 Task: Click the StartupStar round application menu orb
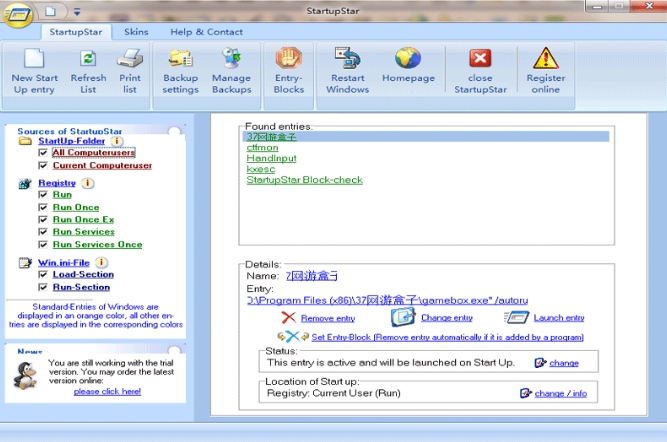click(x=18, y=15)
